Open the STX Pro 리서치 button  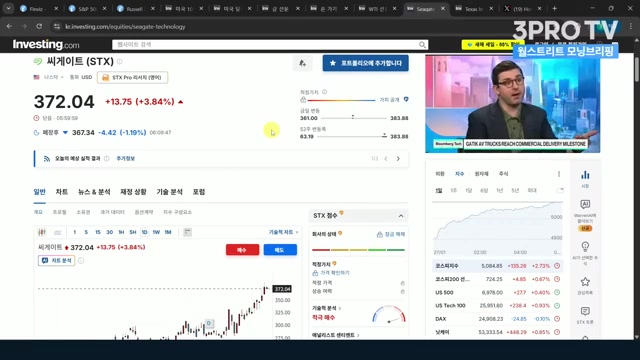pos(132,78)
